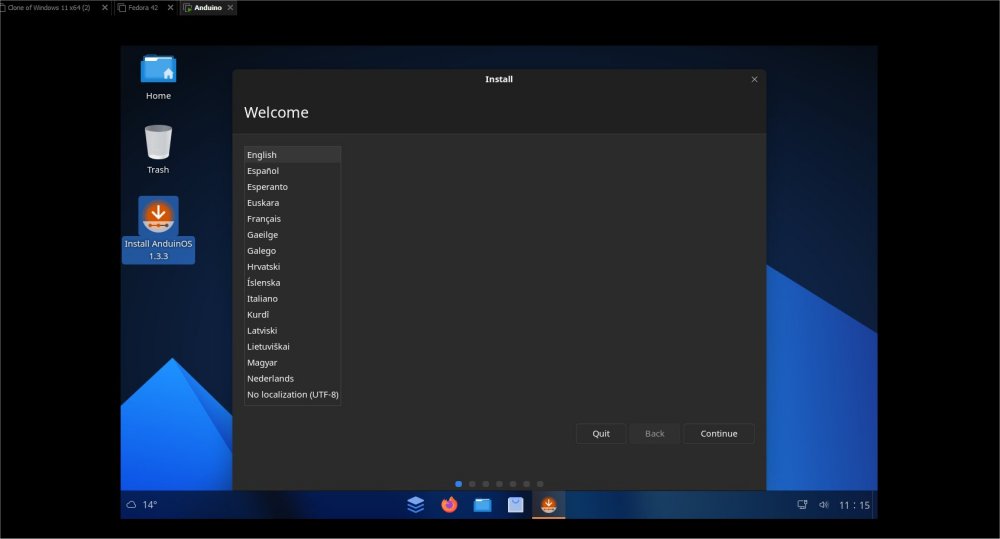
Task: Focus the installer icon in the taskbar
Action: point(548,505)
